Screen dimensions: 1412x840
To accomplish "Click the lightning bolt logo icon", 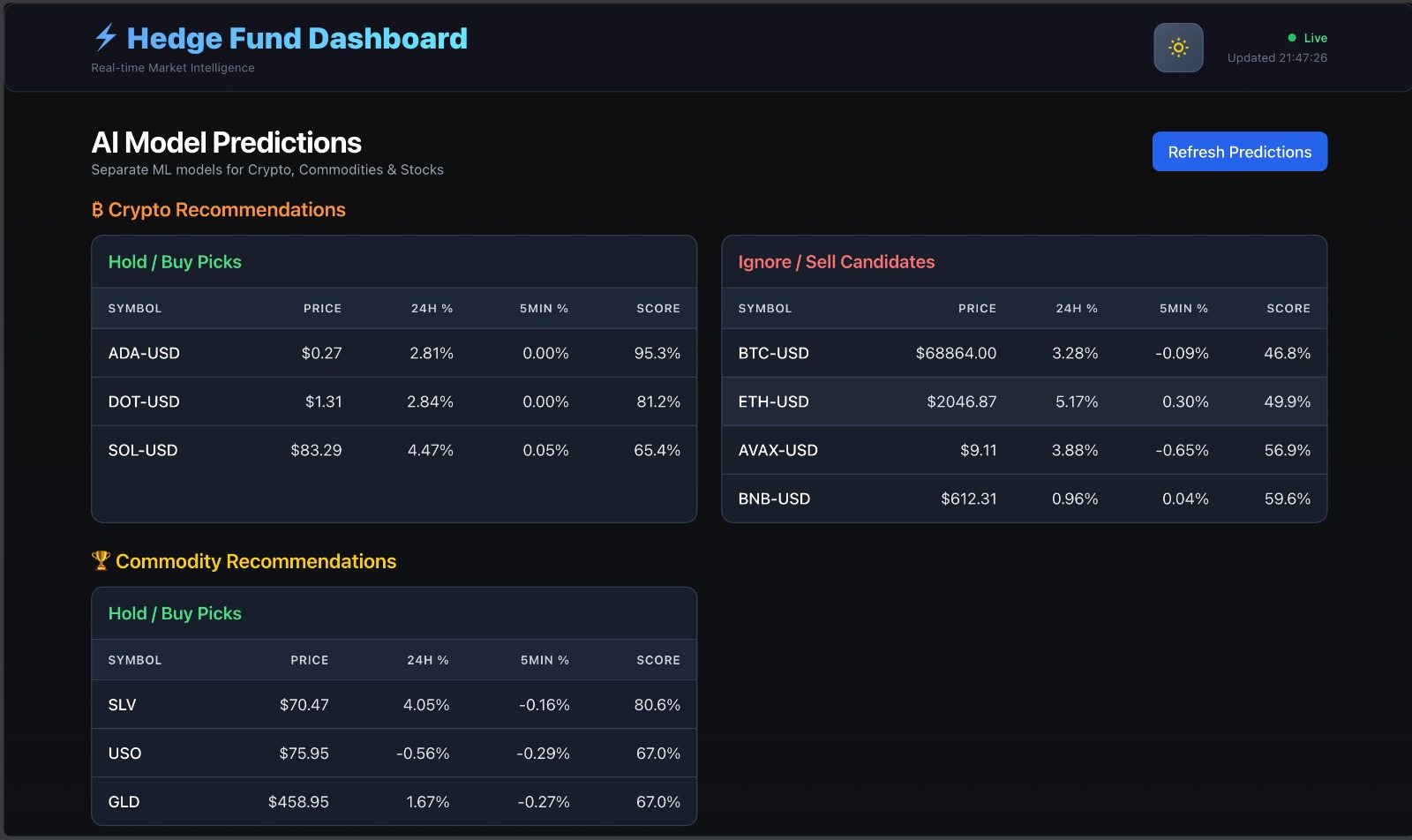I will pos(106,37).
